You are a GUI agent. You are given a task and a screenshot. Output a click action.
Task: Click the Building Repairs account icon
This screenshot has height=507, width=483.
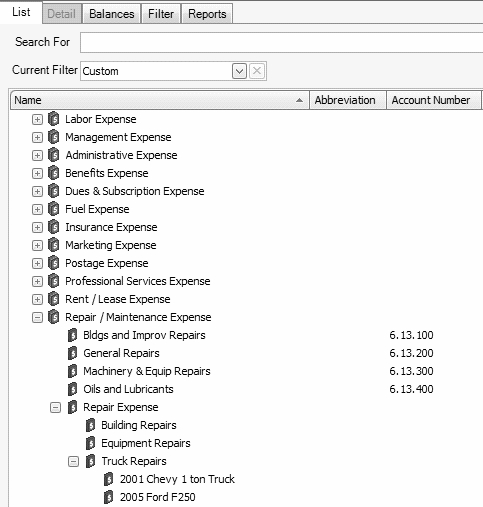pos(90,425)
